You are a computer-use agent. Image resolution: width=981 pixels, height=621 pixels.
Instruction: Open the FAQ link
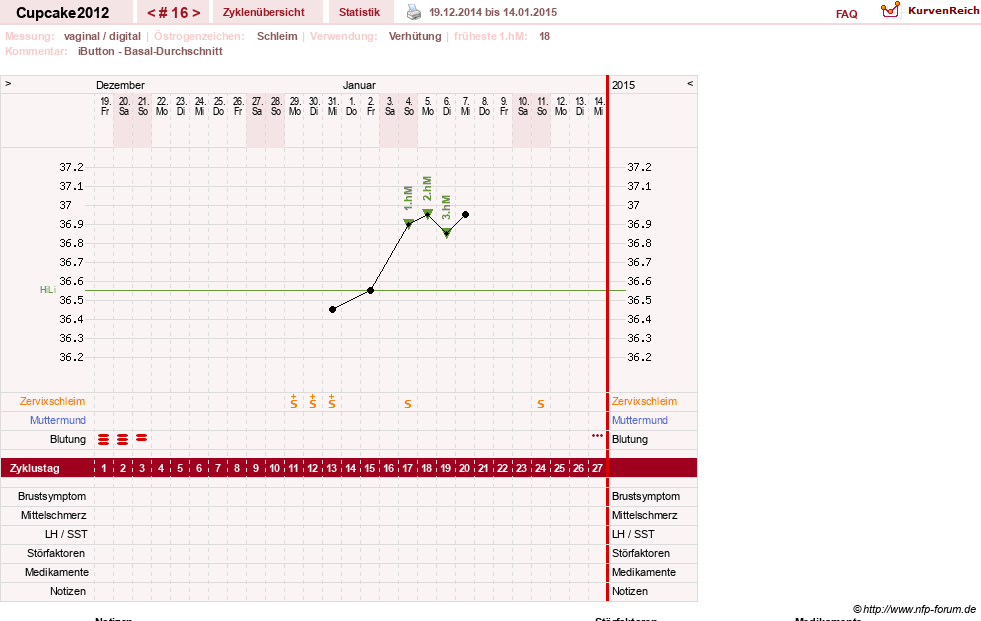pos(846,14)
